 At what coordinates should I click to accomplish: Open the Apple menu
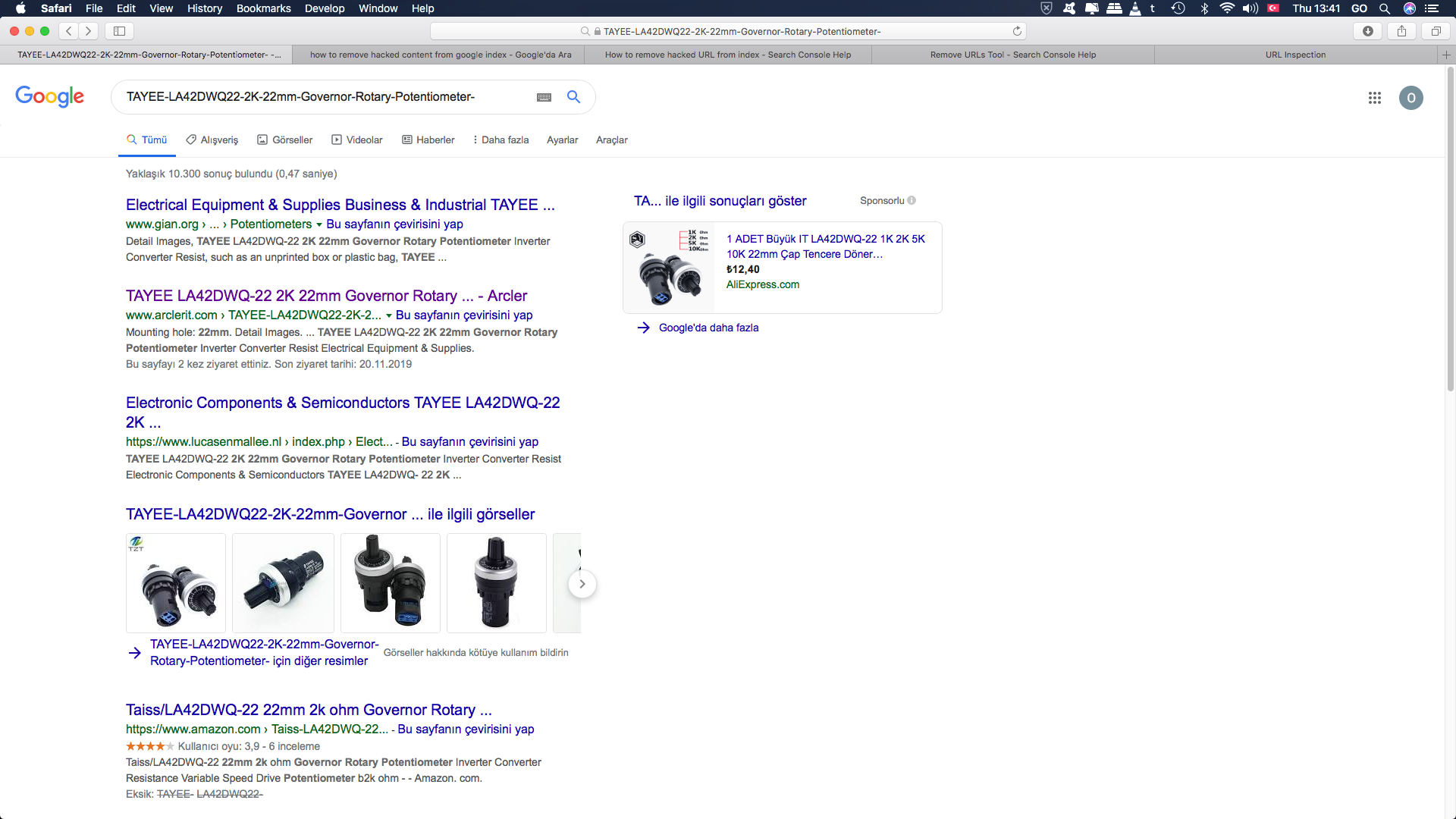click(x=20, y=8)
